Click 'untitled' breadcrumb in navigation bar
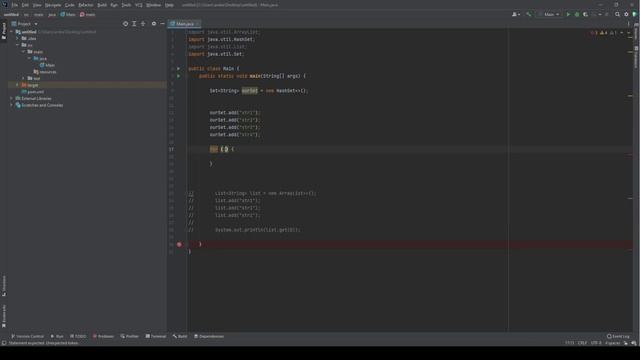The width and height of the screenshot is (640, 360). (x=11, y=14)
